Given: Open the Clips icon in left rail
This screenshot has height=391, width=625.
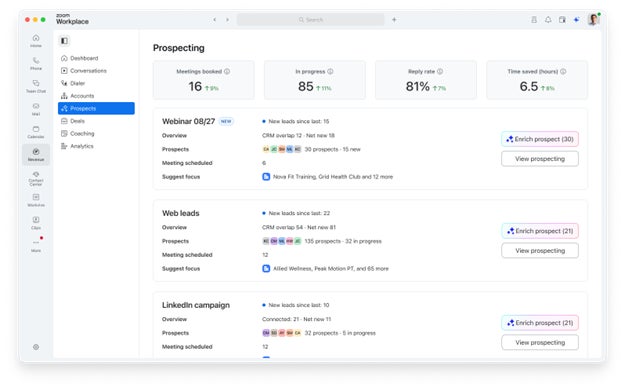Looking at the screenshot, I should (36, 222).
